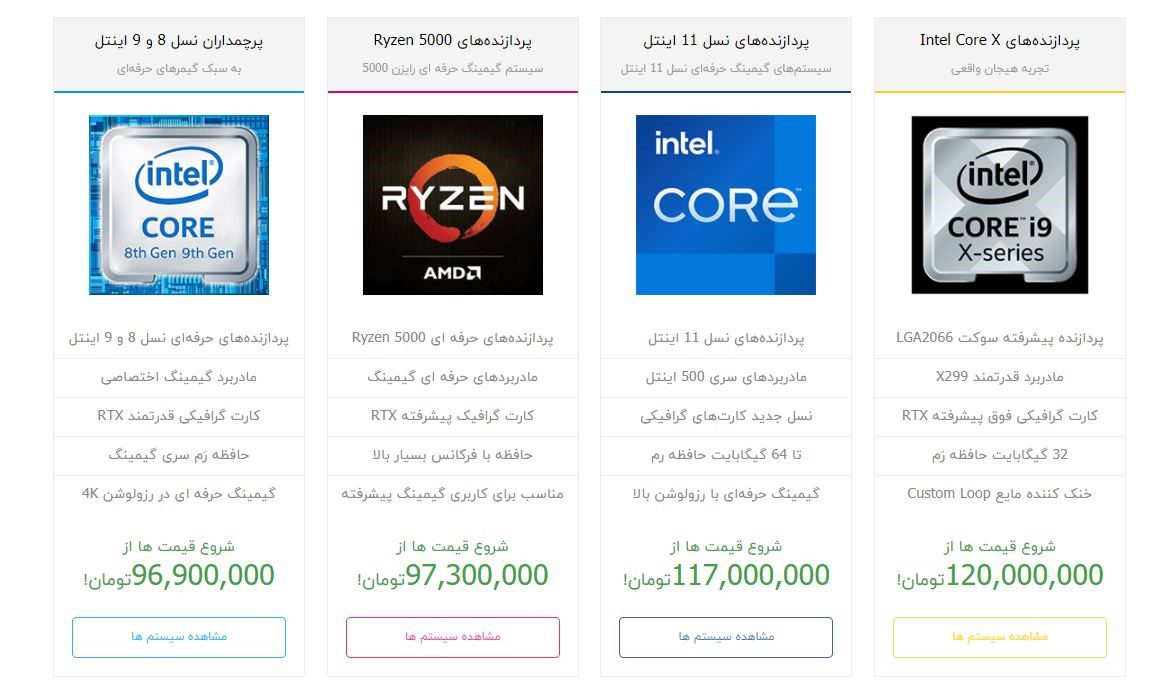
Task: Open the yellow مشاهده سیستم ها button
Action: 999,637
